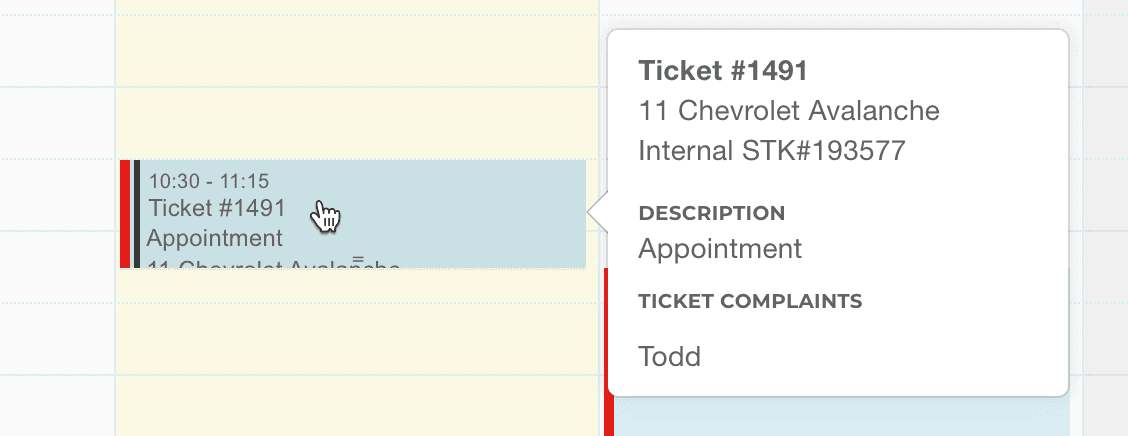Click the bold "Ticket #1491" popover title

point(722,71)
